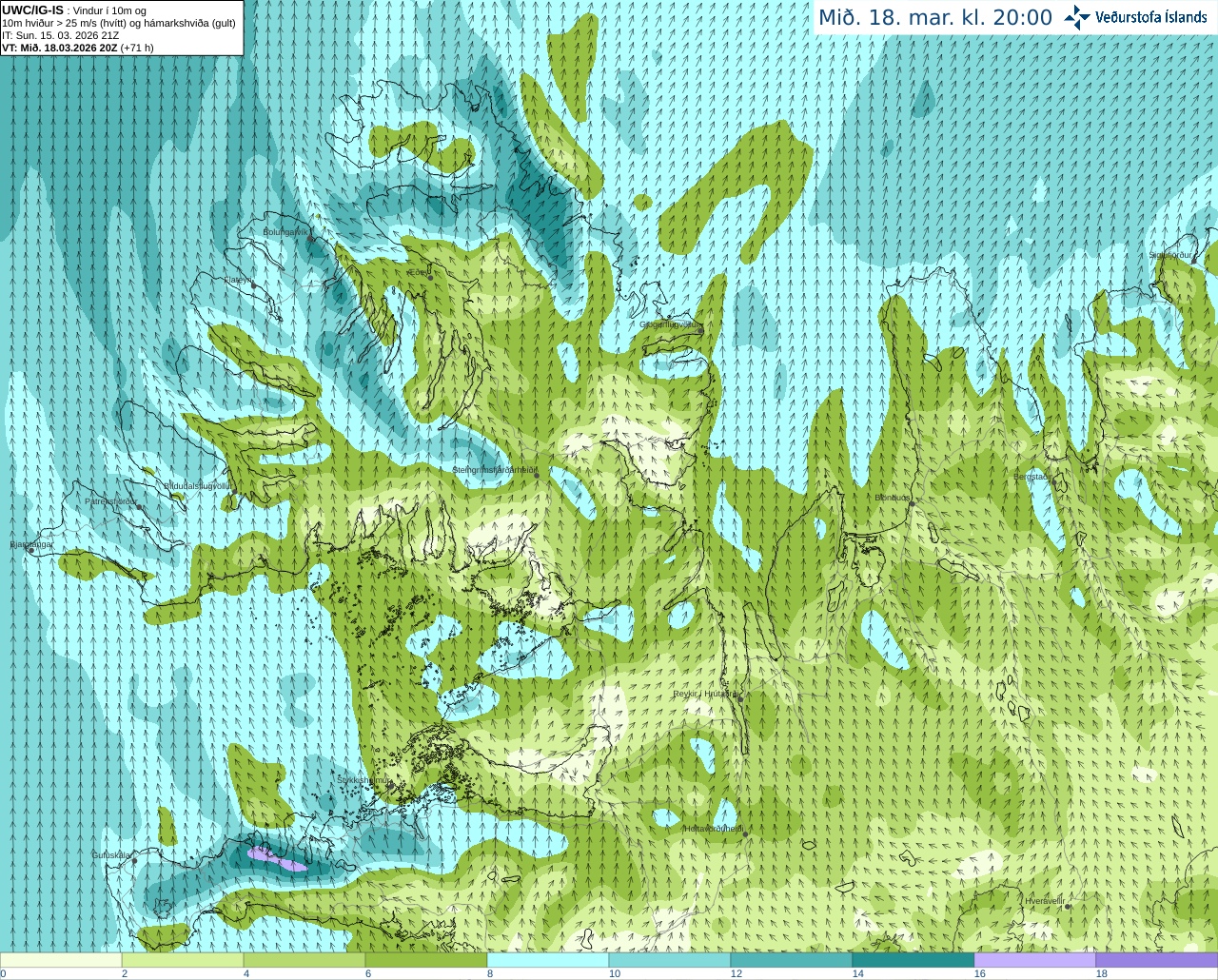Click the Bolungarvík station marker

pyautogui.click(x=311, y=239)
